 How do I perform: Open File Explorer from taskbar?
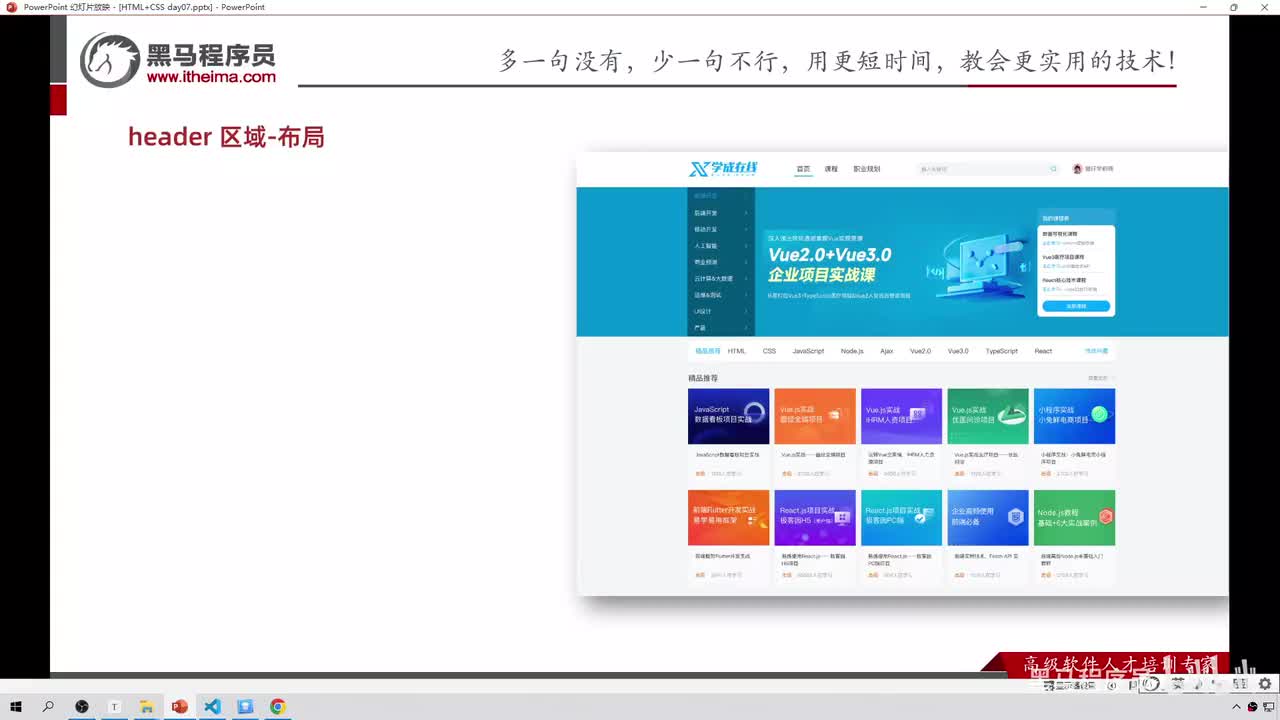pyautogui.click(x=146, y=707)
